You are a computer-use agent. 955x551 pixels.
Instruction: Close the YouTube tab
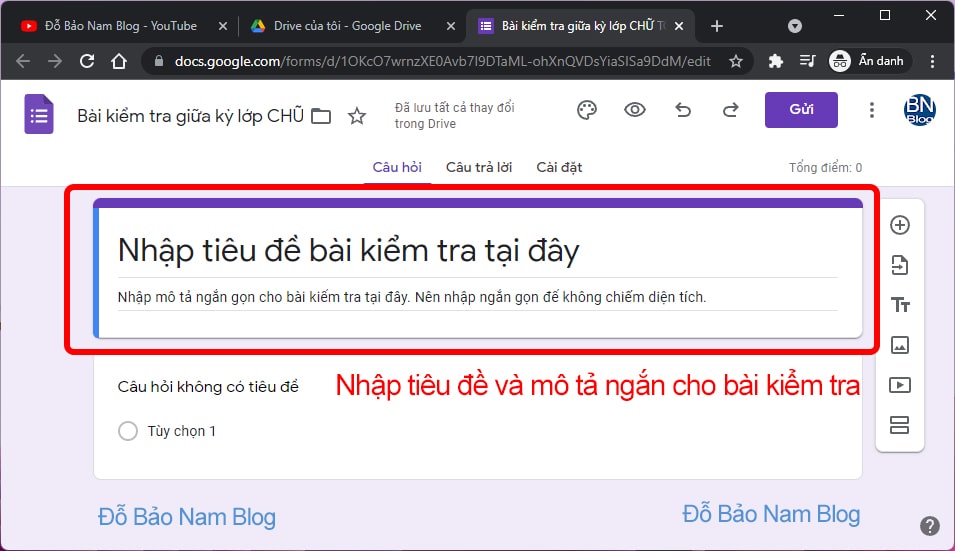(x=223, y=26)
